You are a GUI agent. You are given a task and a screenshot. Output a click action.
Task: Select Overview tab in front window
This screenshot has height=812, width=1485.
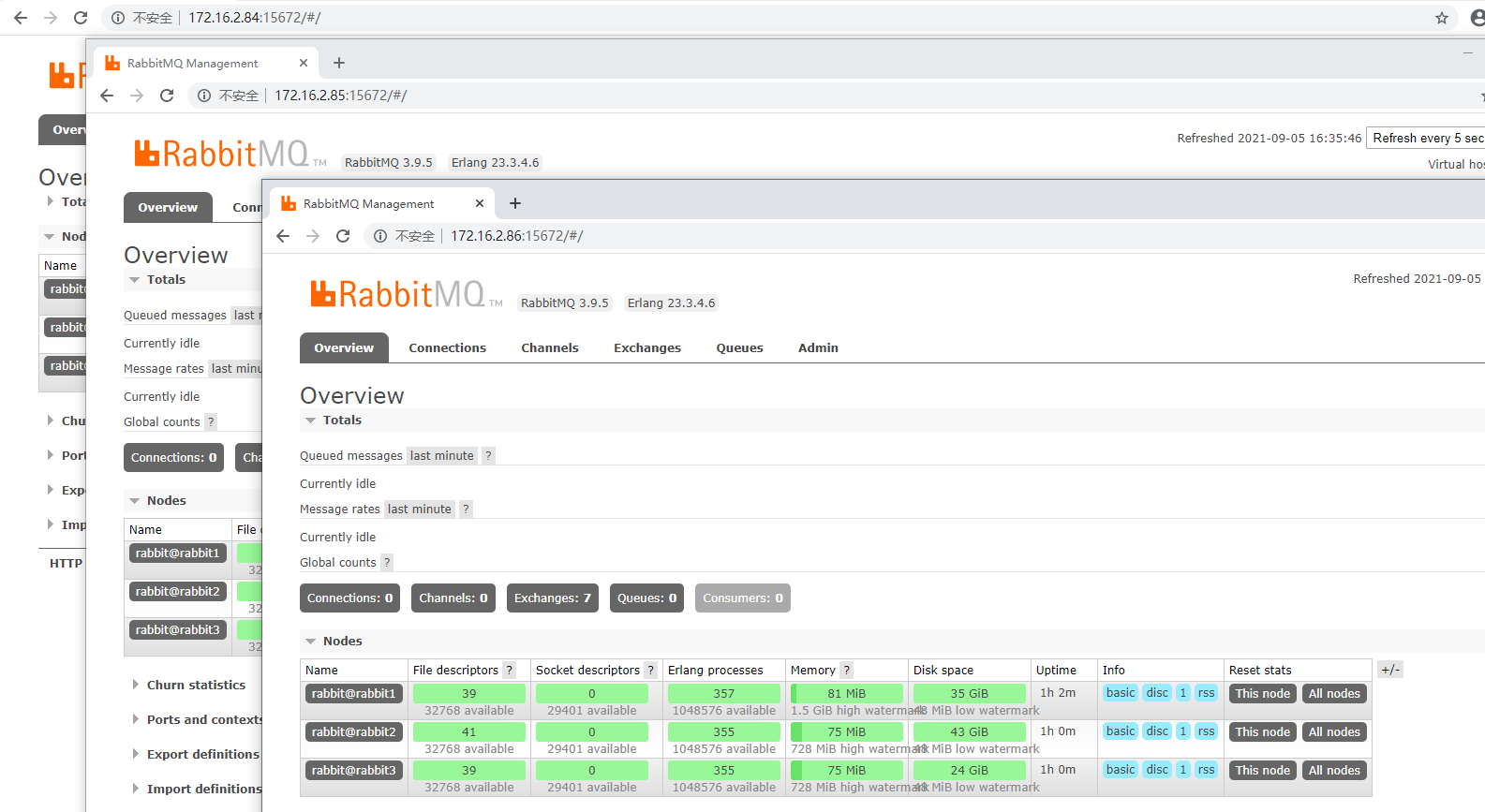[x=344, y=347]
